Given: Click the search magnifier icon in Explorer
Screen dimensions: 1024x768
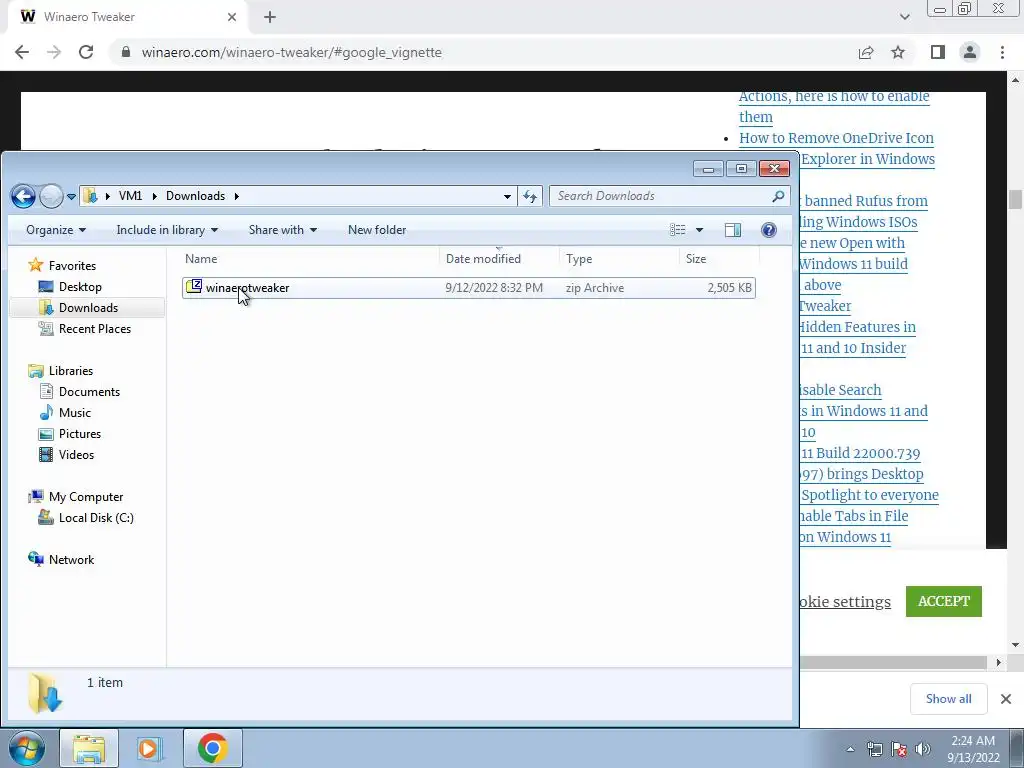Looking at the screenshot, I should (778, 196).
